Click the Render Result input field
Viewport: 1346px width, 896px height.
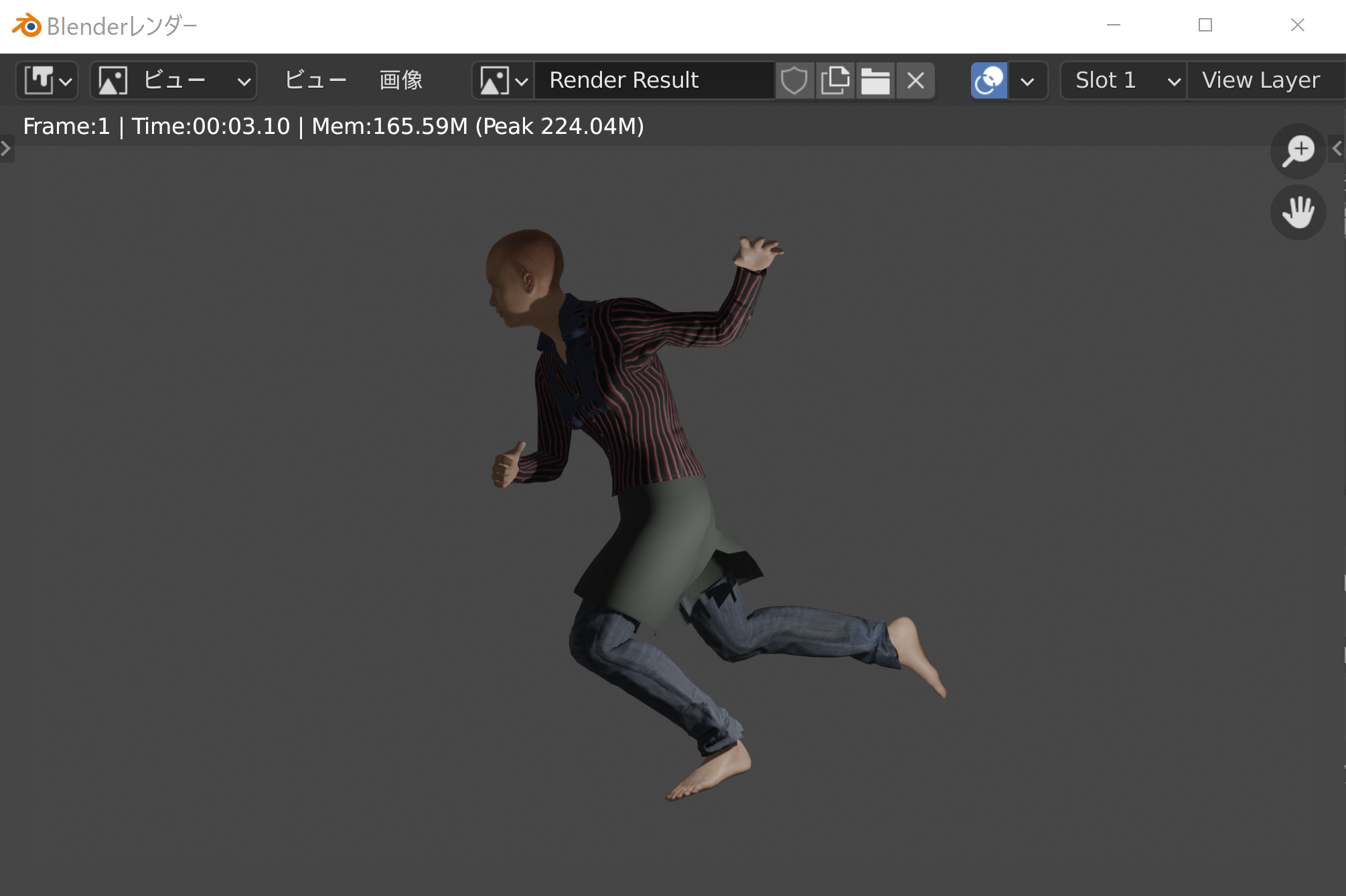pyautogui.click(x=654, y=79)
